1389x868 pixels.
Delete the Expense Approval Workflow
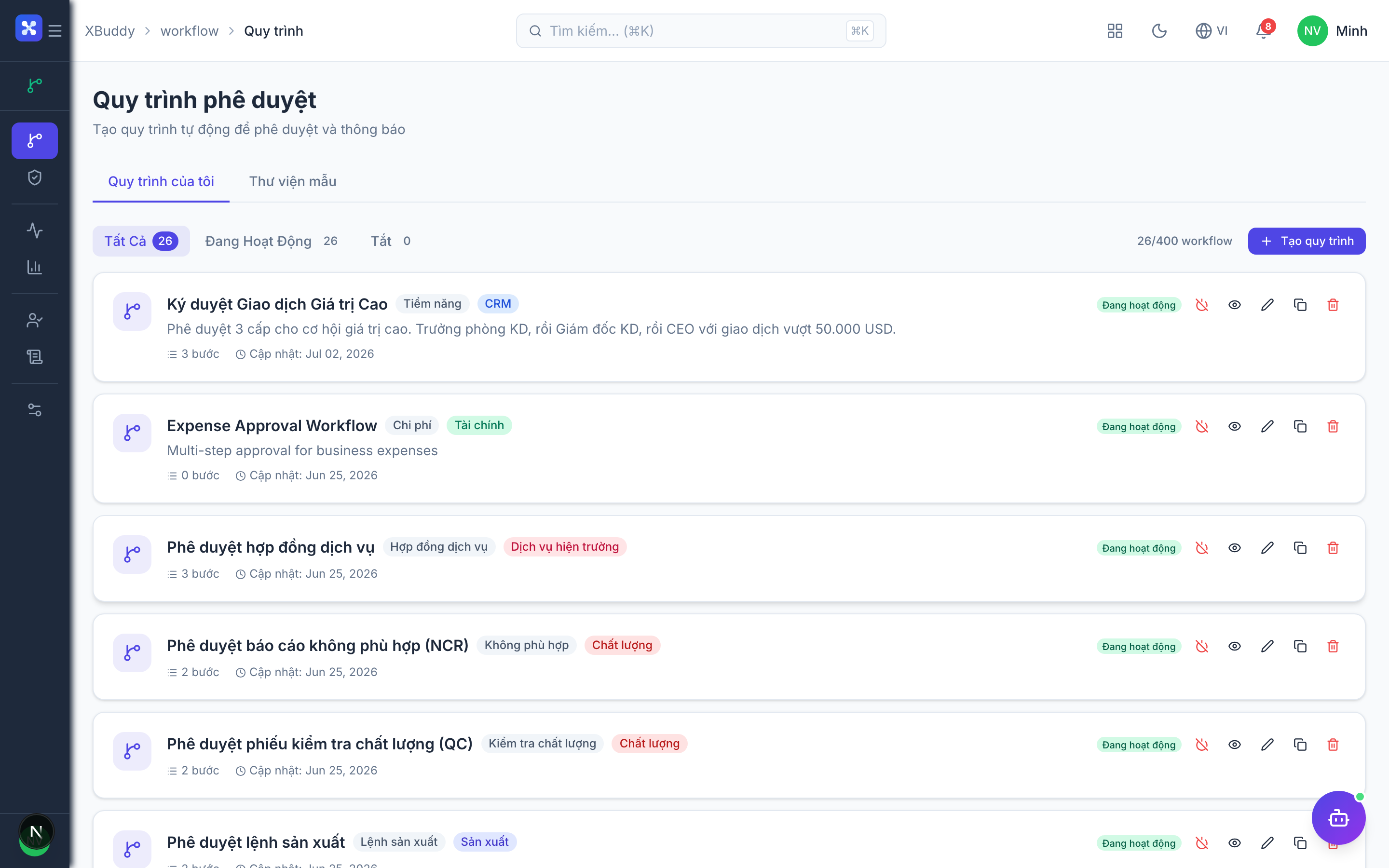[x=1333, y=427]
